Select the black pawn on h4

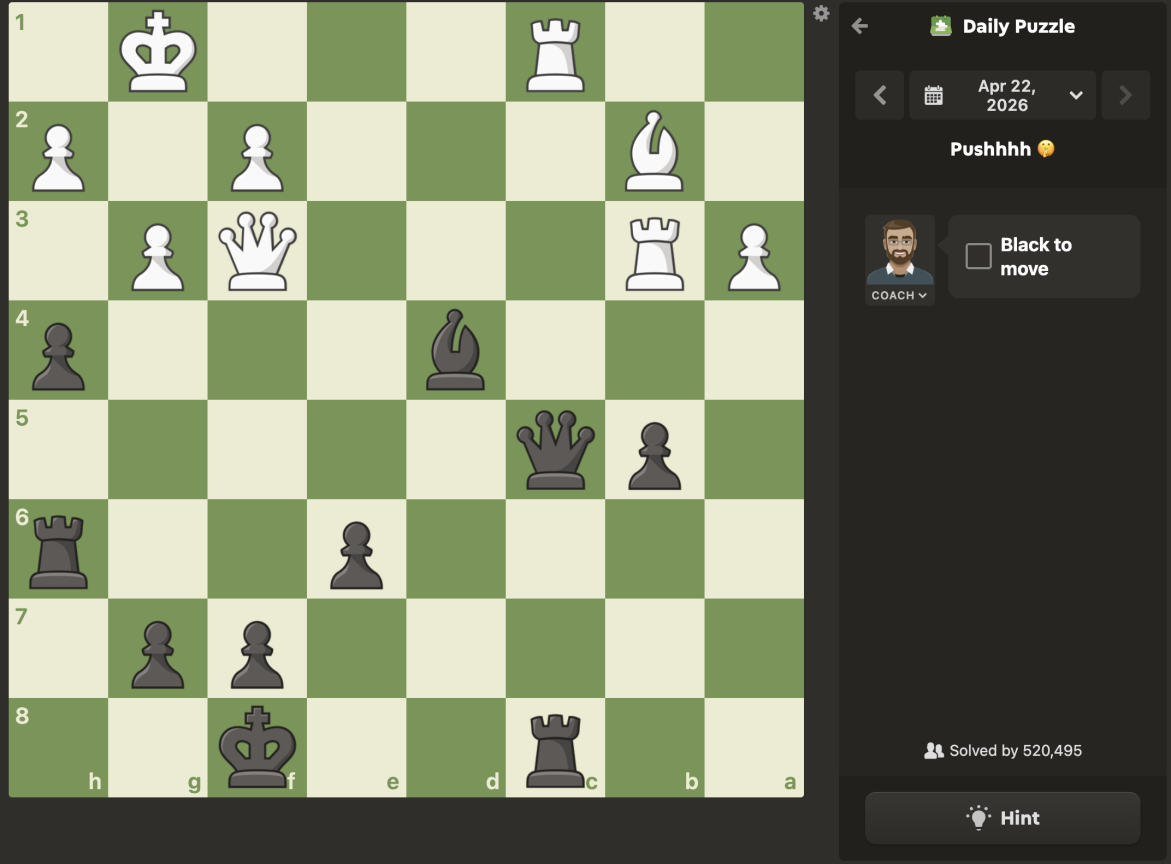tap(58, 356)
